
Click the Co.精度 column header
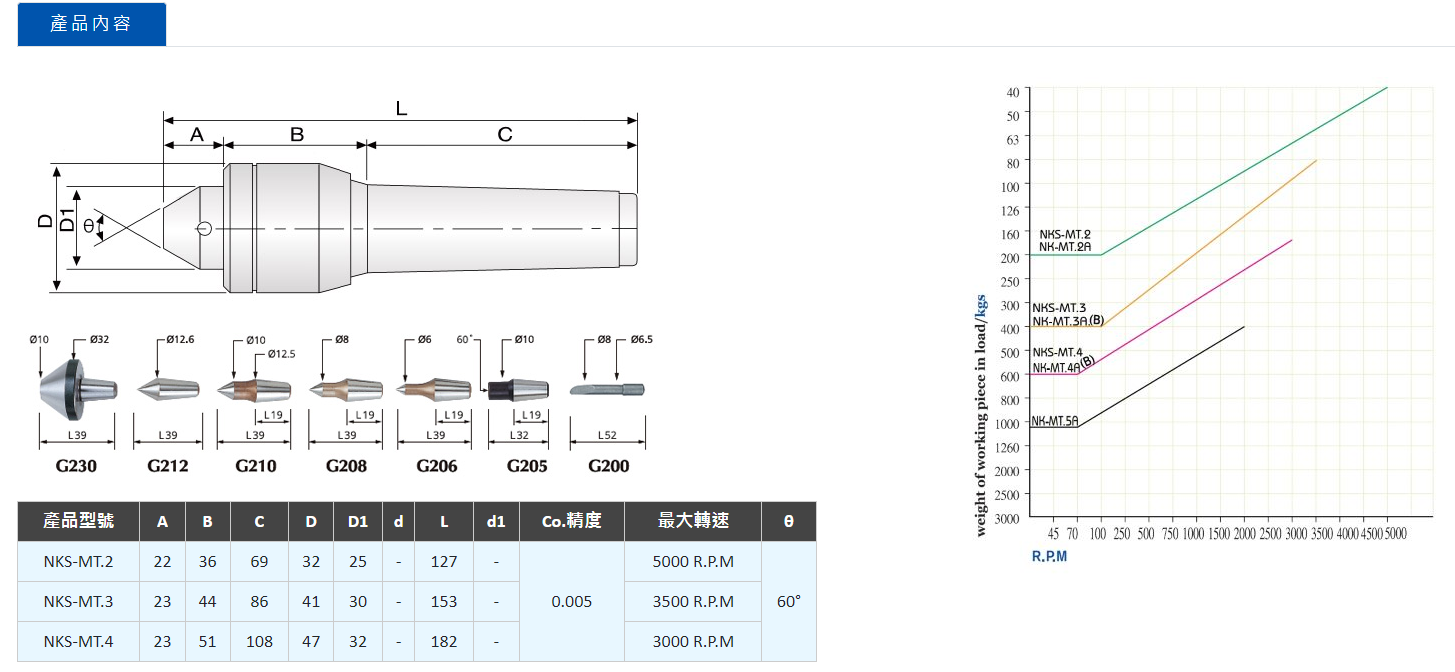pos(571,521)
